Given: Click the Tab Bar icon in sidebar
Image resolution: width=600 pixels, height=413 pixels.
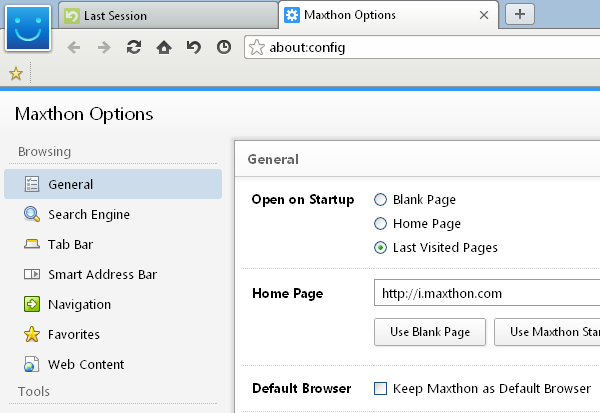Looking at the screenshot, I should tap(32, 244).
